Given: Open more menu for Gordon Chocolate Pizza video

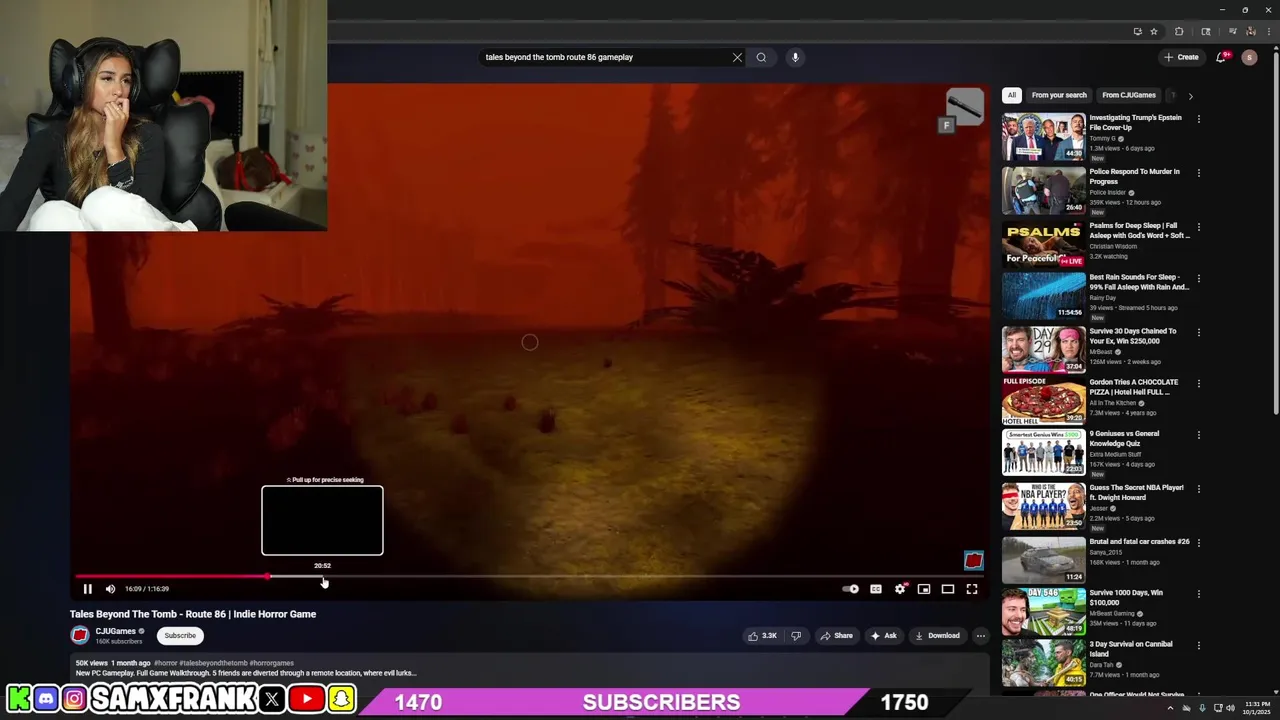Looking at the screenshot, I should 1198,383.
